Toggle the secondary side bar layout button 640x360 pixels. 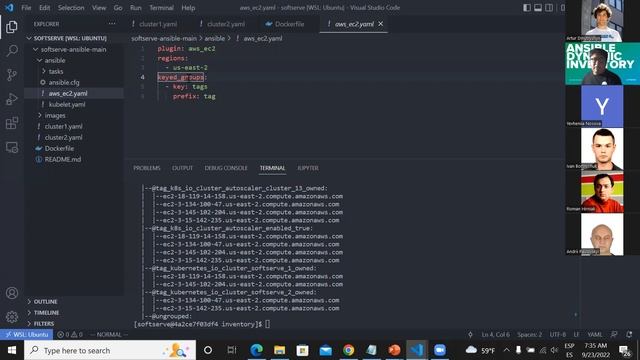(549, 7)
